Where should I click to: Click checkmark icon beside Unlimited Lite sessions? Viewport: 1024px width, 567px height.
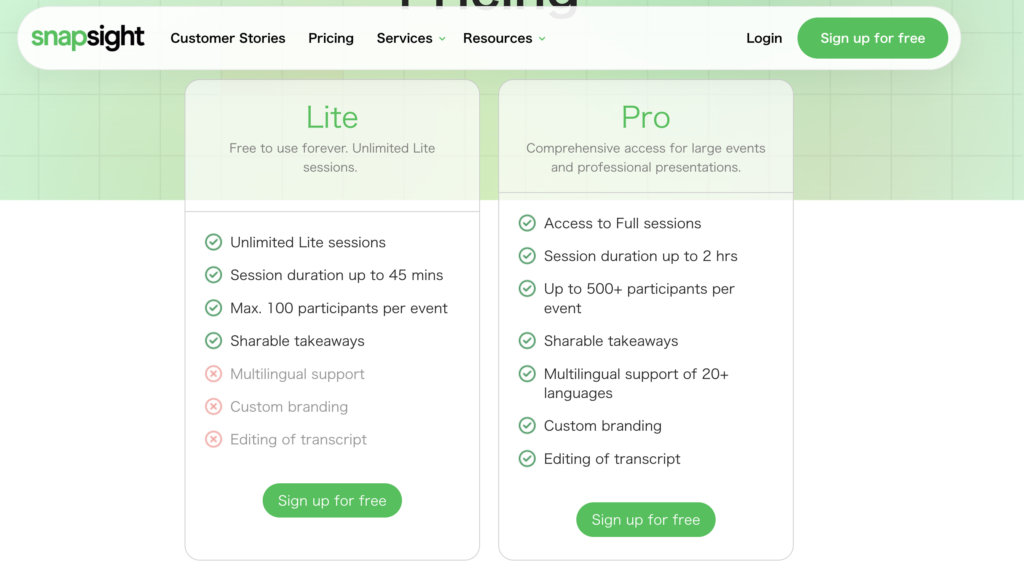[x=213, y=242]
